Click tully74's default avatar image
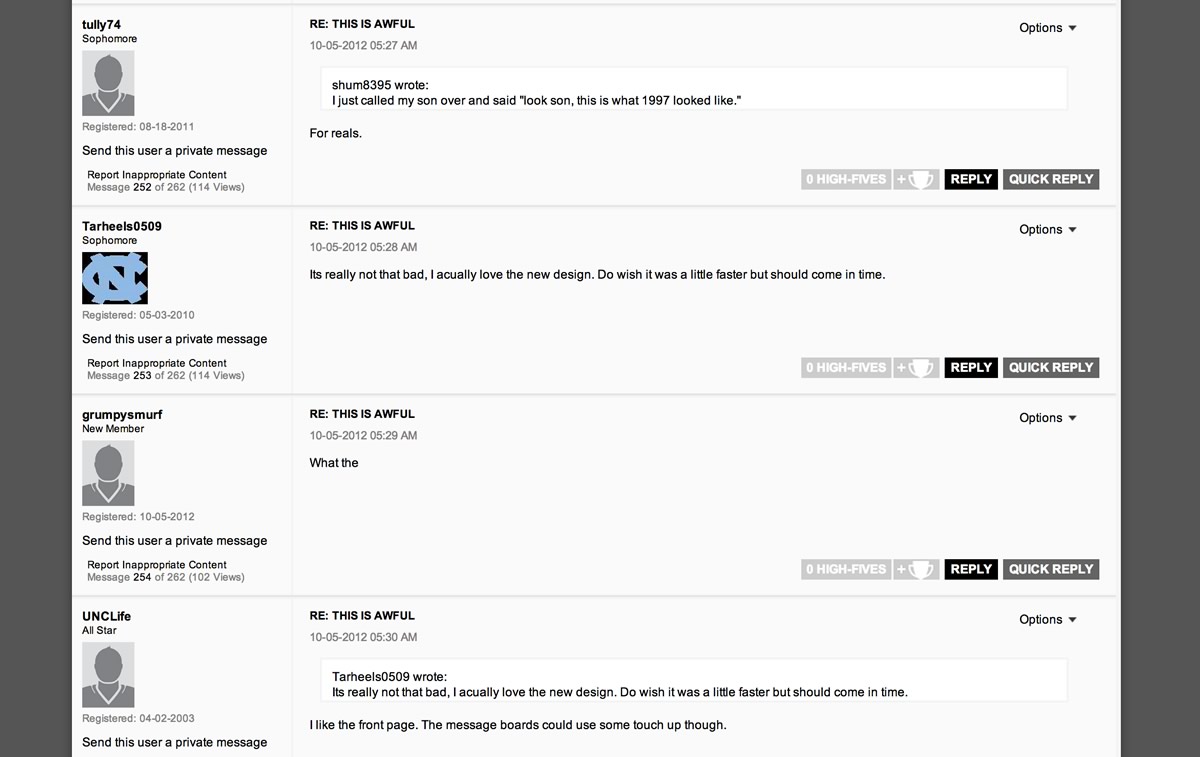Screen dimensions: 1200x757 [108, 82]
